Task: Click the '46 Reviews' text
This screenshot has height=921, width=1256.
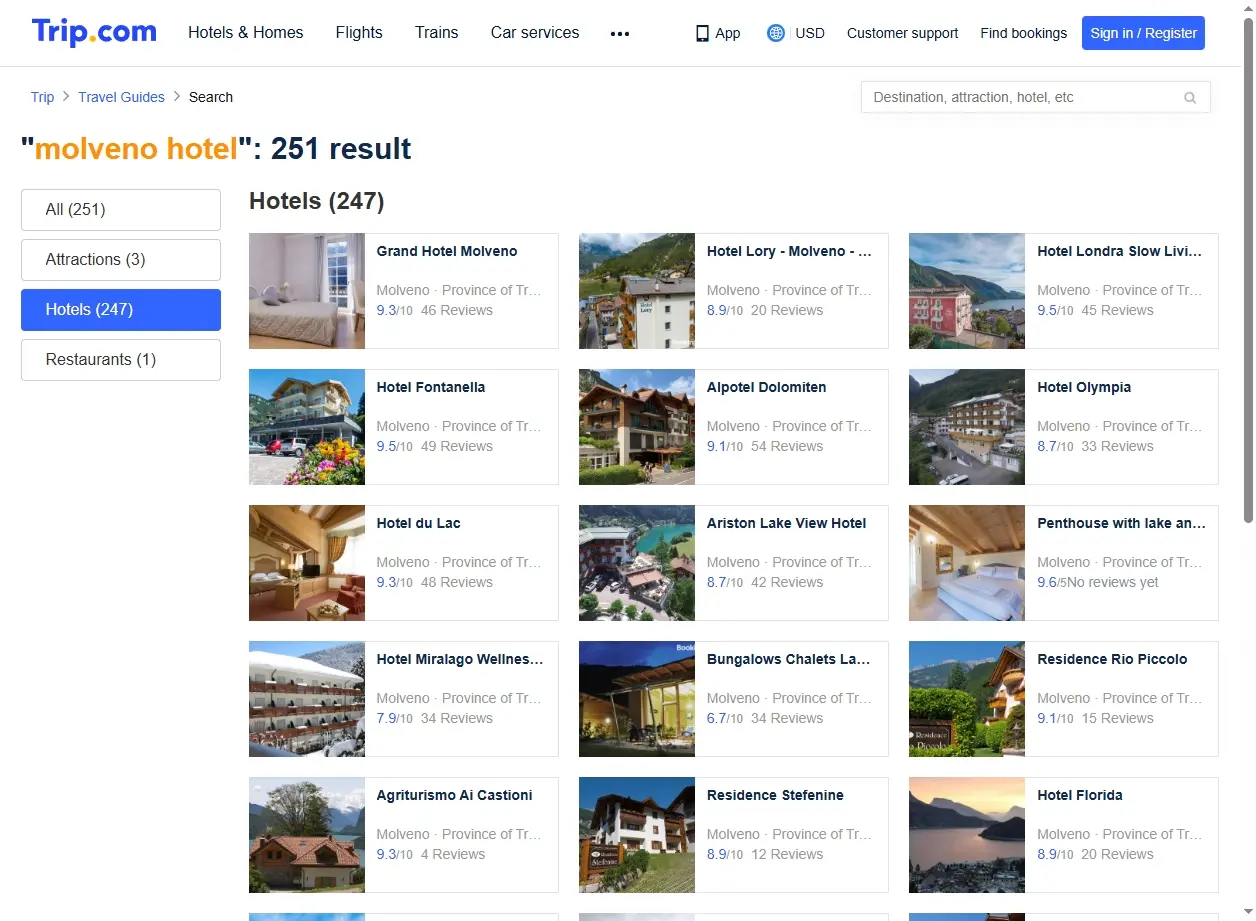Action: tap(457, 310)
